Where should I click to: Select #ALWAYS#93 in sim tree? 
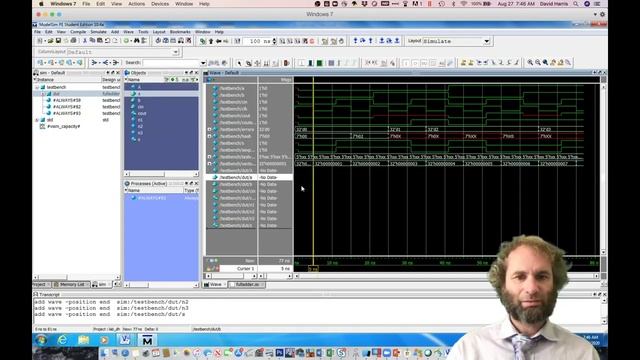tap(67, 113)
